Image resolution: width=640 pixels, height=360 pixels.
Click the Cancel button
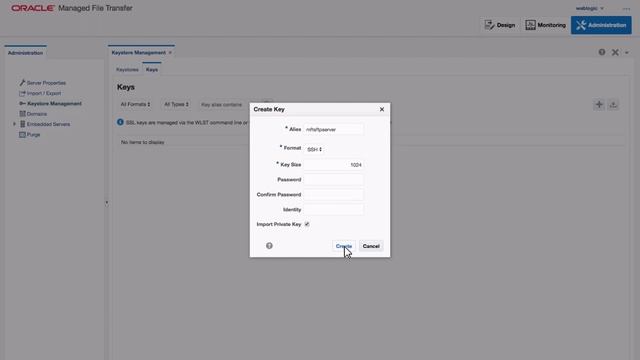click(371, 246)
